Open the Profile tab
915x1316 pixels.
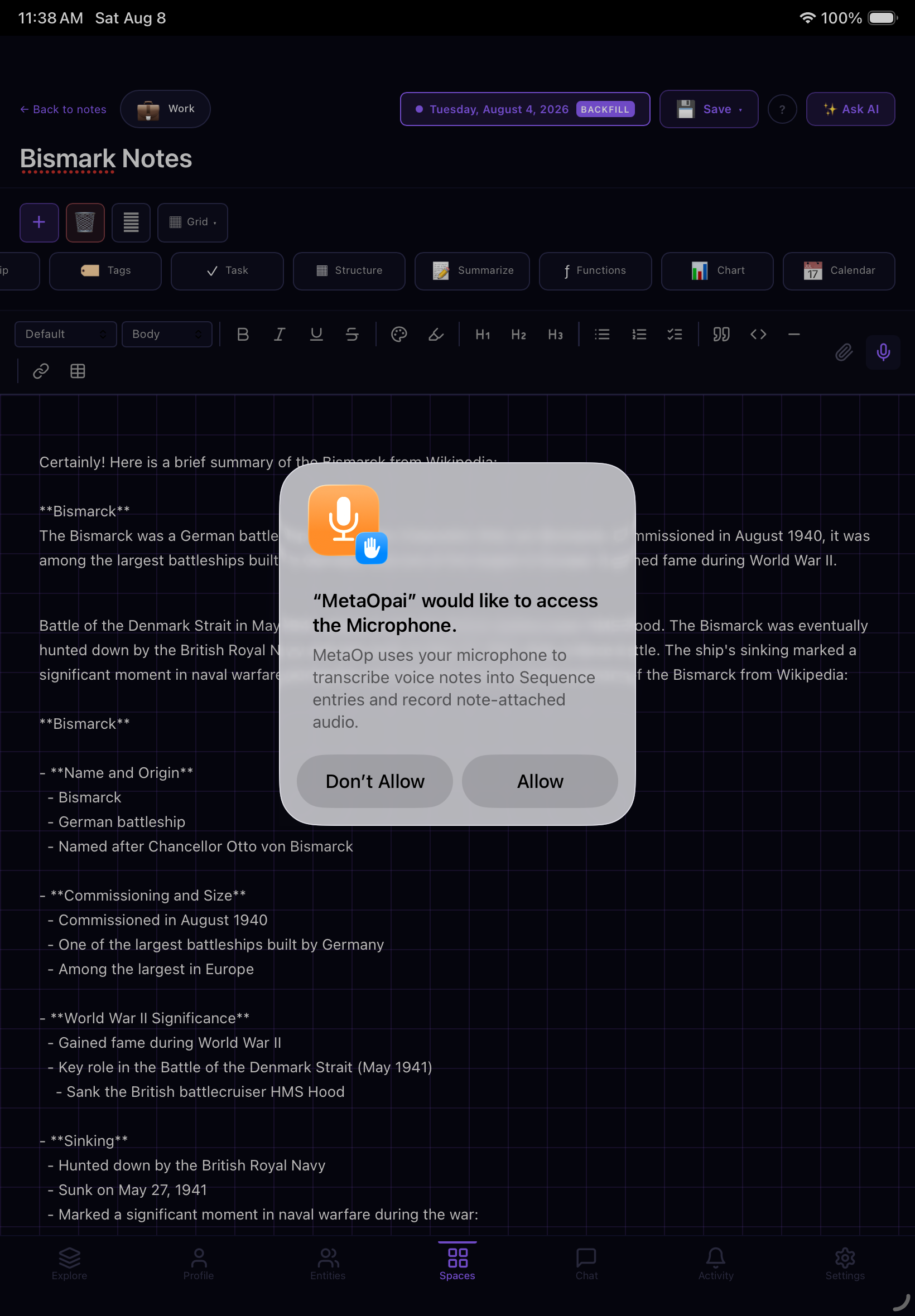click(x=199, y=1263)
